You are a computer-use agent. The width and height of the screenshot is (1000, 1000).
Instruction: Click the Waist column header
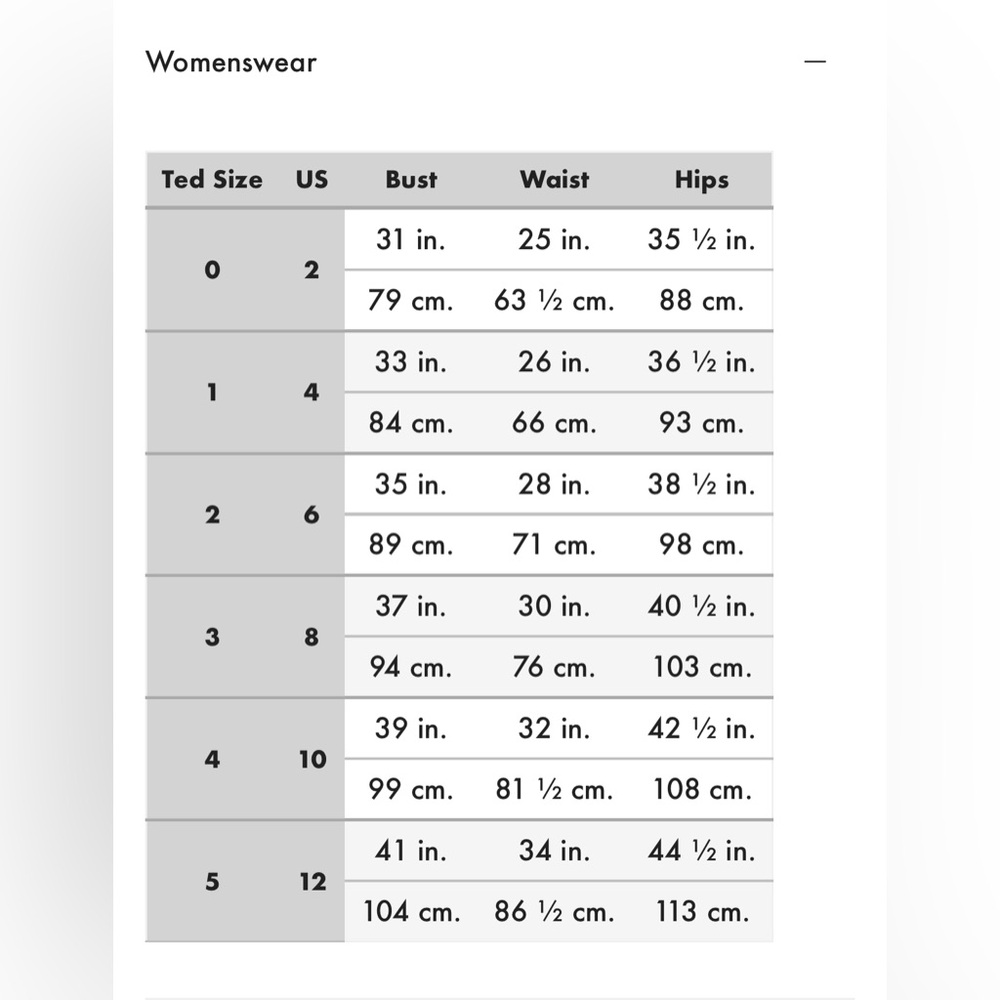coord(554,180)
